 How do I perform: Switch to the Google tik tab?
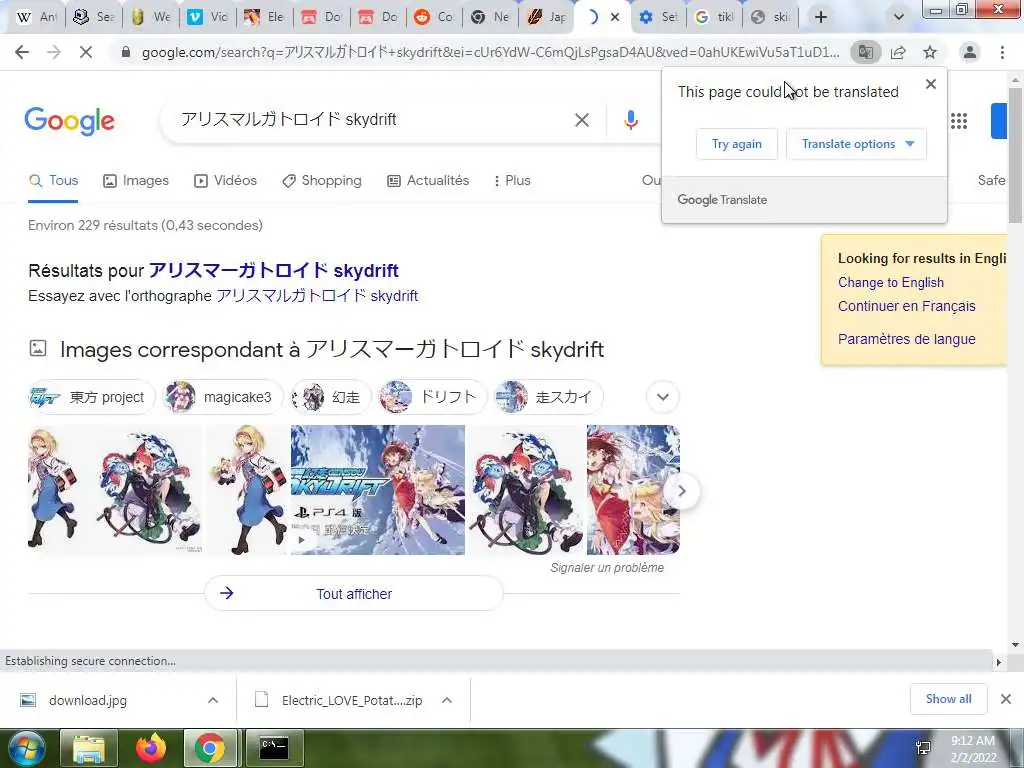(x=714, y=17)
